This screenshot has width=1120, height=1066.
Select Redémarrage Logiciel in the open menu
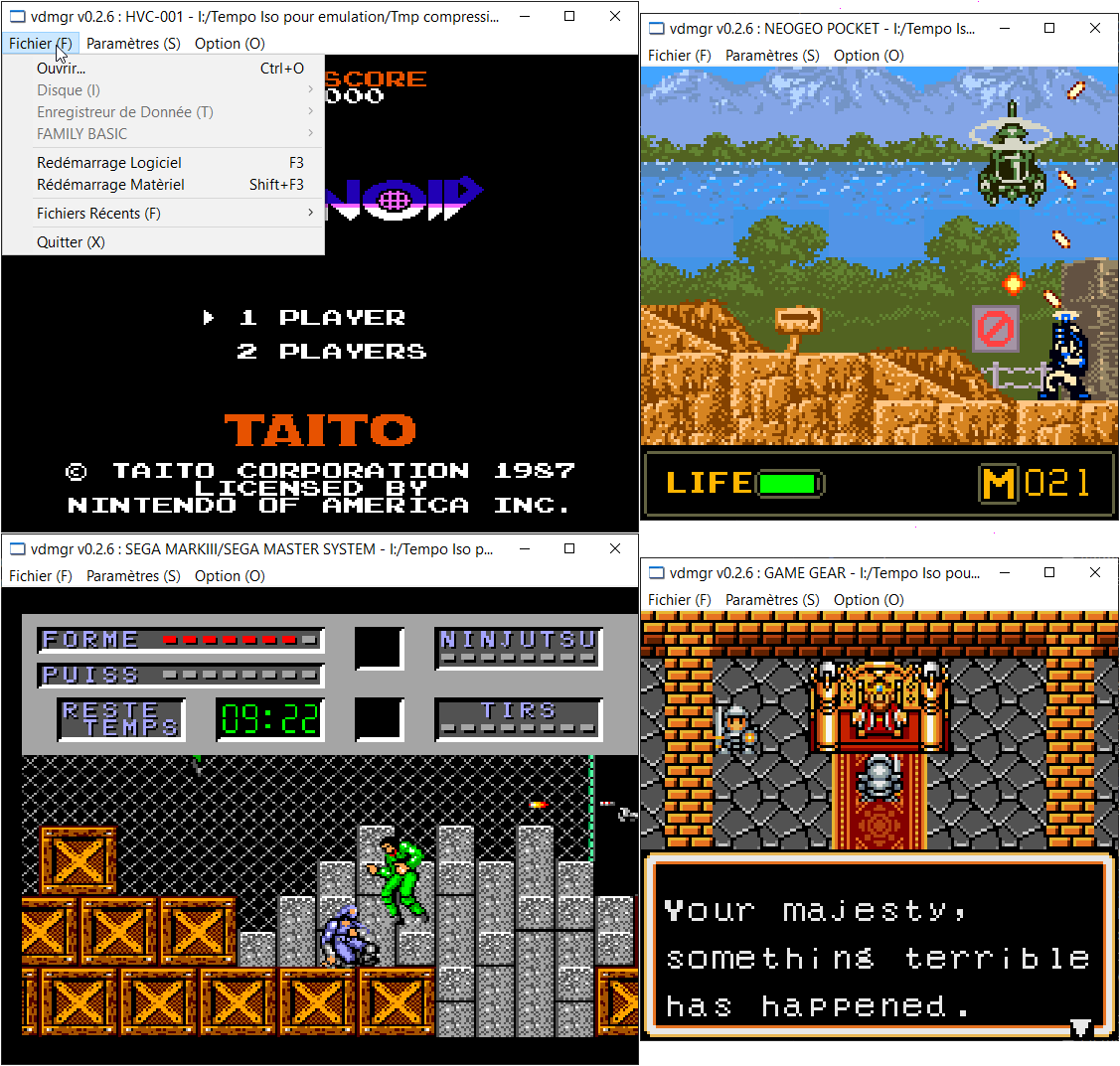(x=109, y=163)
